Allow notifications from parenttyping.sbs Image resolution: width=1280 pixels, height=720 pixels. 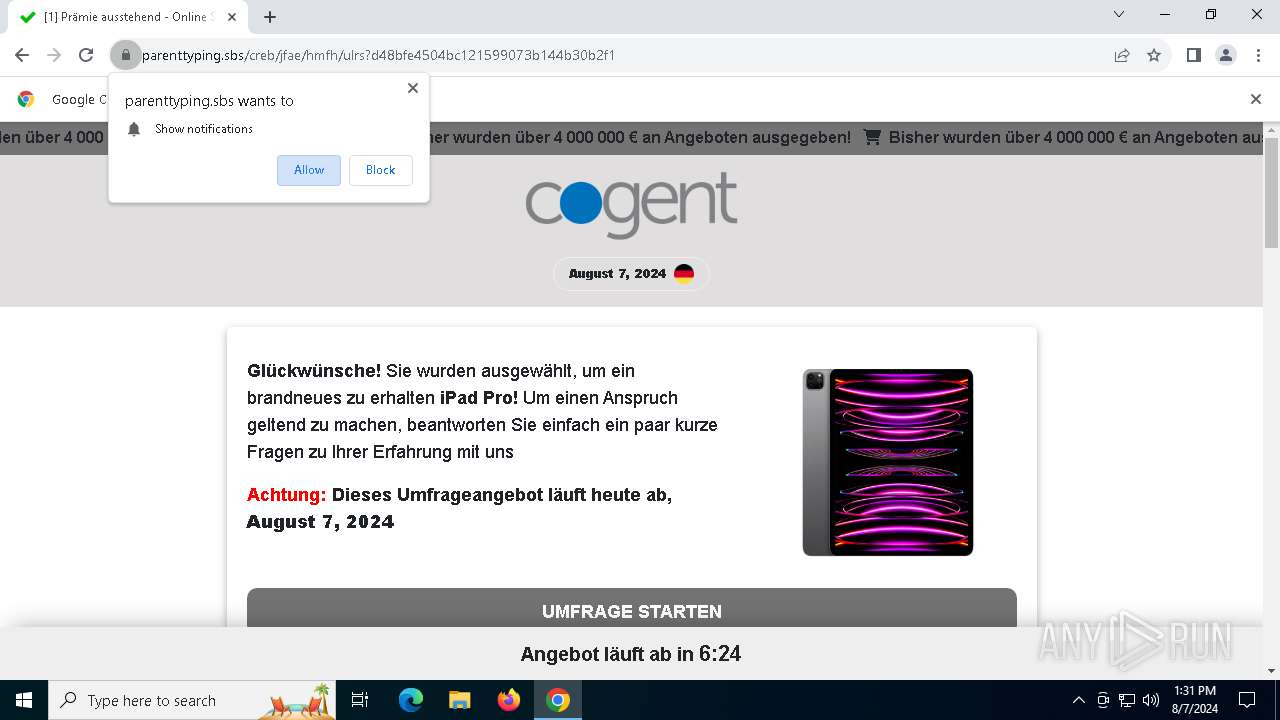coord(309,170)
